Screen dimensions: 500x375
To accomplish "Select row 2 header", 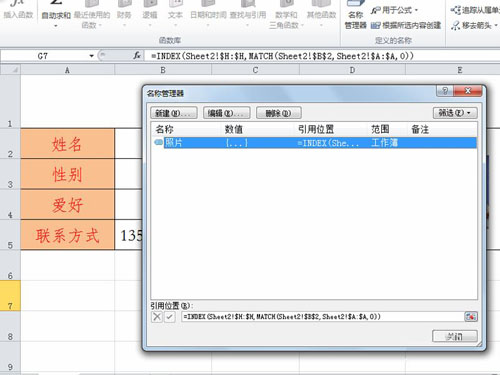I will [x=10, y=144].
